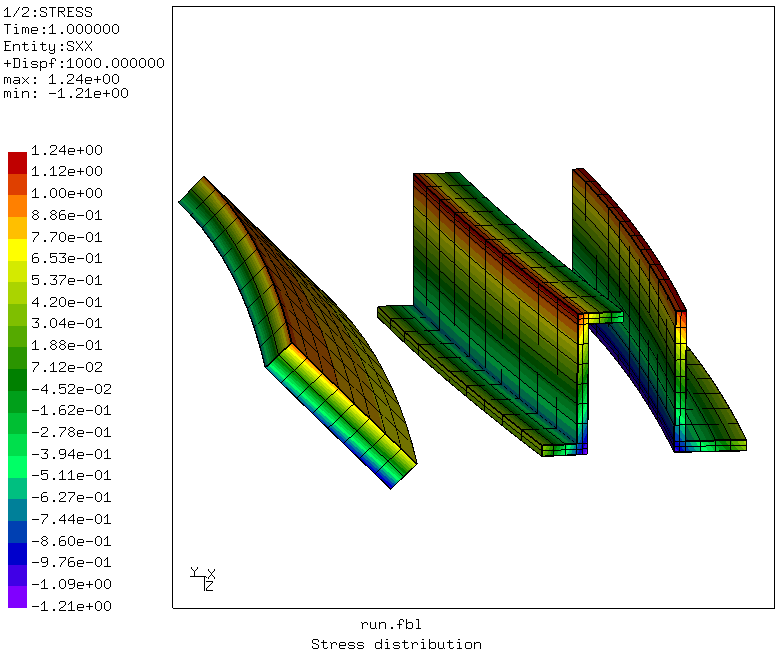Viewport: 784px width, 672px height.
Task: Click the legend value 1.00e+00
Action: [x=67, y=193]
